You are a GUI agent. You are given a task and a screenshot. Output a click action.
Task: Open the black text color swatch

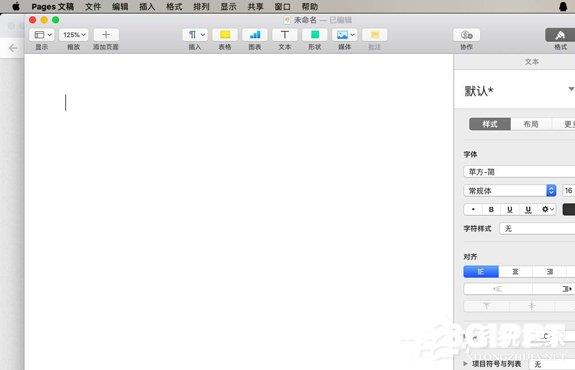(x=569, y=209)
